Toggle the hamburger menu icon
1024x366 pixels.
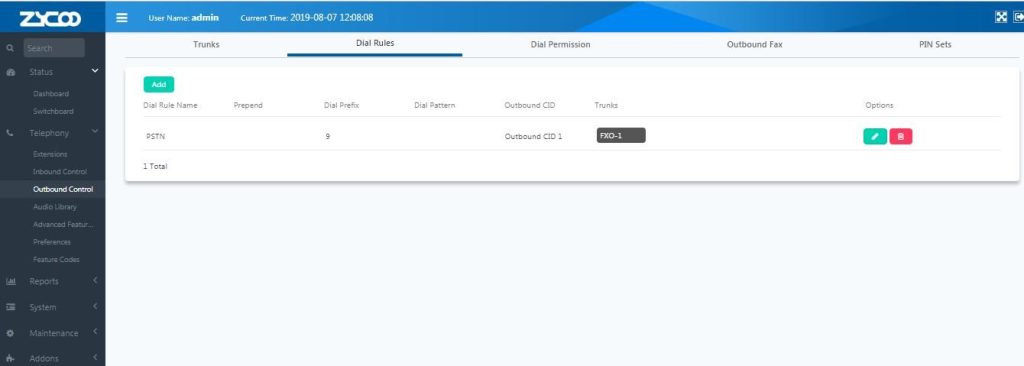(122, 18)
